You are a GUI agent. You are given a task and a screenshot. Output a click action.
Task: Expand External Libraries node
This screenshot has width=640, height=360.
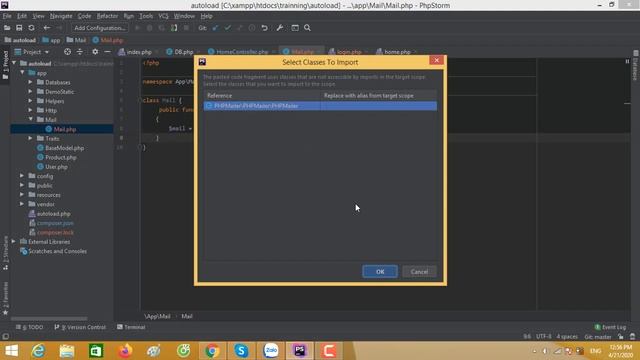(x=14, y=241)
